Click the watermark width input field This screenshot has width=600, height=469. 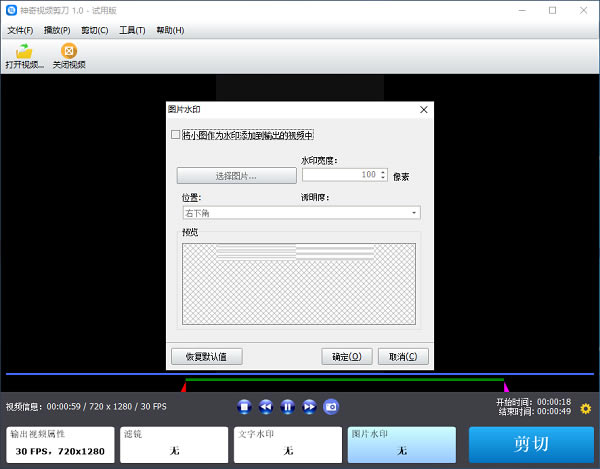(x=338, y=174)
